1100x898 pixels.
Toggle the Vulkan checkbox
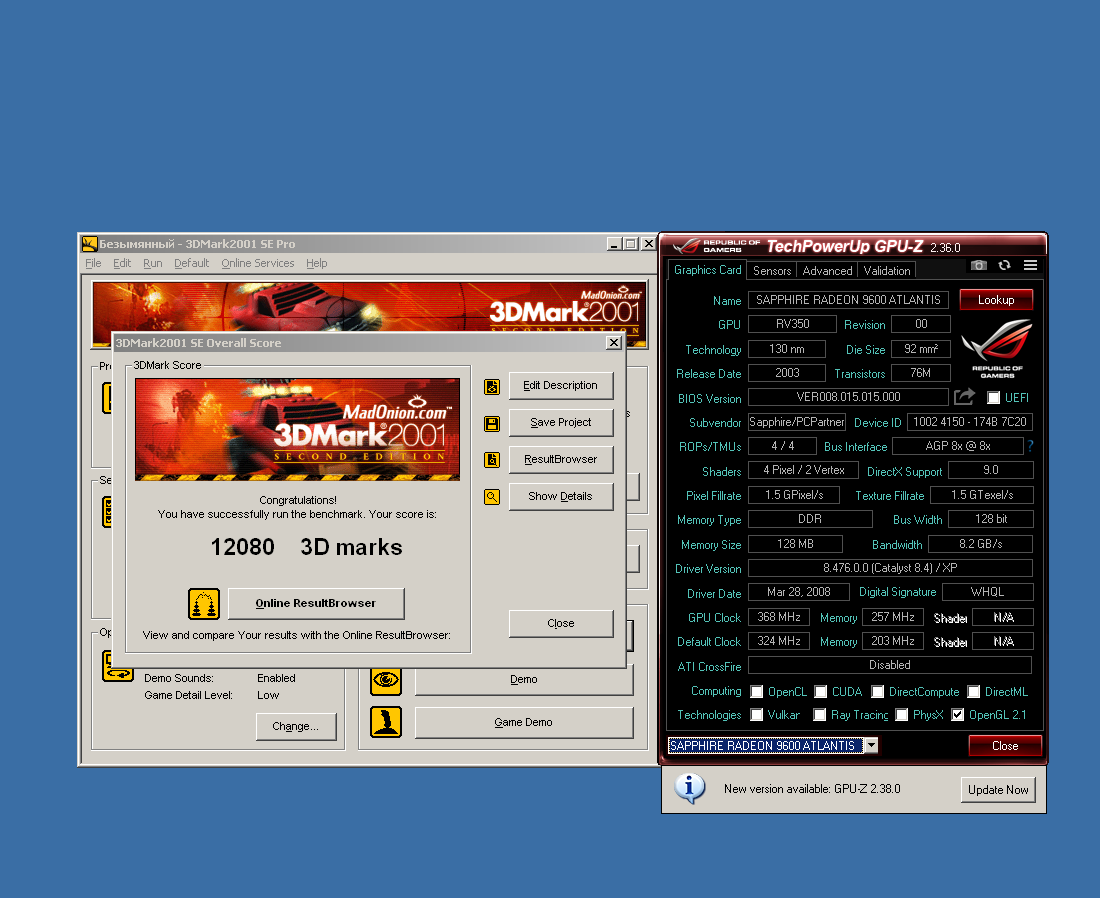coord(756,715)
